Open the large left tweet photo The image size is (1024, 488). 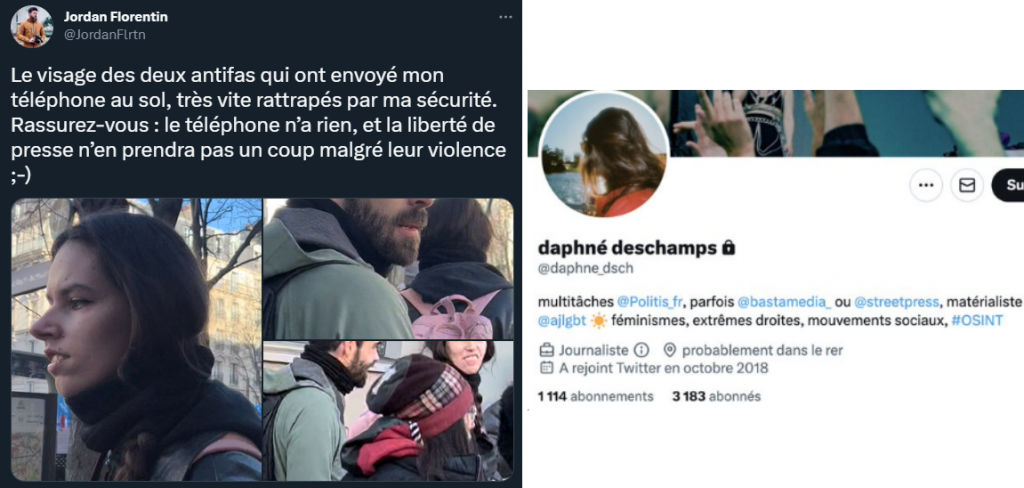136,339
